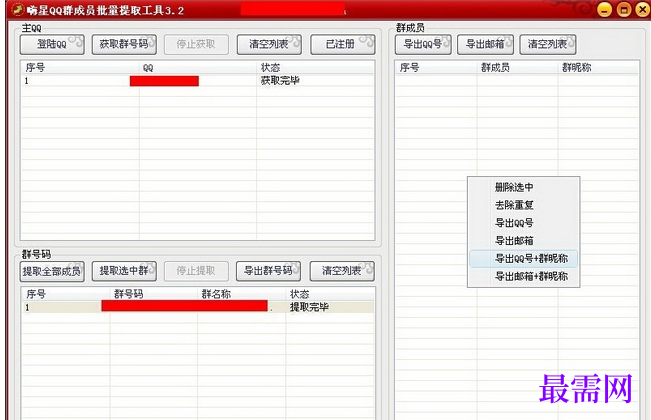Choose 导出QQ号 from the context menu
651x420 pixels.
[x=523, y=223]
